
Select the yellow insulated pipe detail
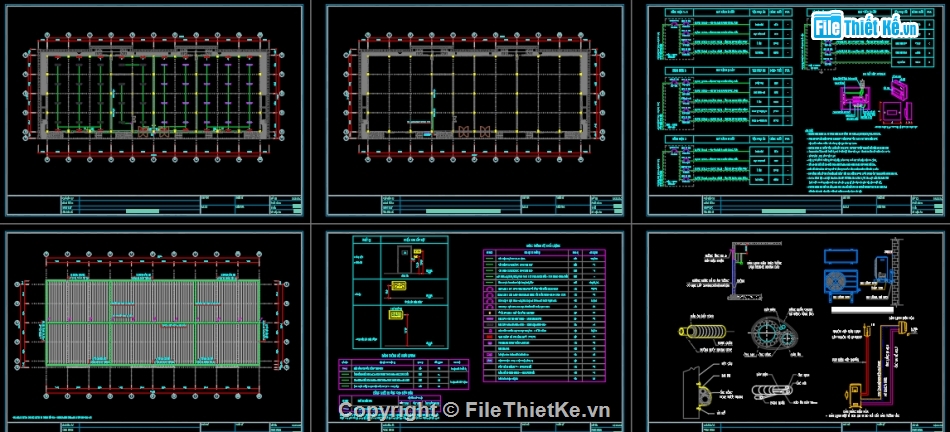click(x=704, y=333)
